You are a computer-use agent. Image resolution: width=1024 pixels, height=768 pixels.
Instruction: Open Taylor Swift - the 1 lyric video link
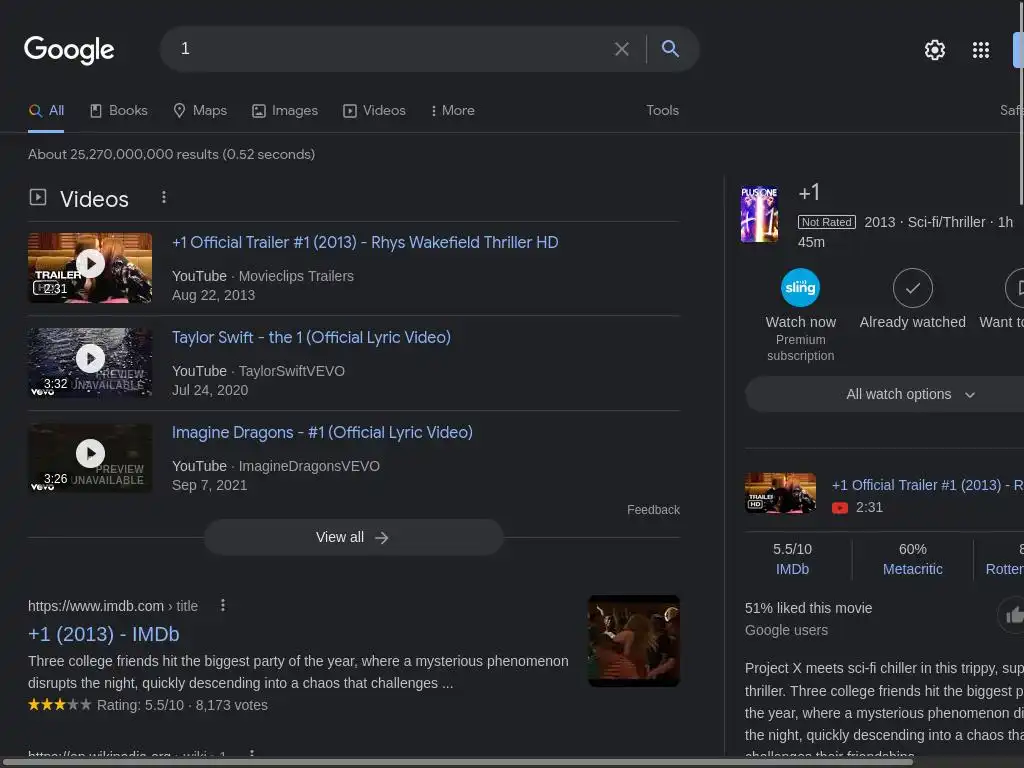[312, 338]
